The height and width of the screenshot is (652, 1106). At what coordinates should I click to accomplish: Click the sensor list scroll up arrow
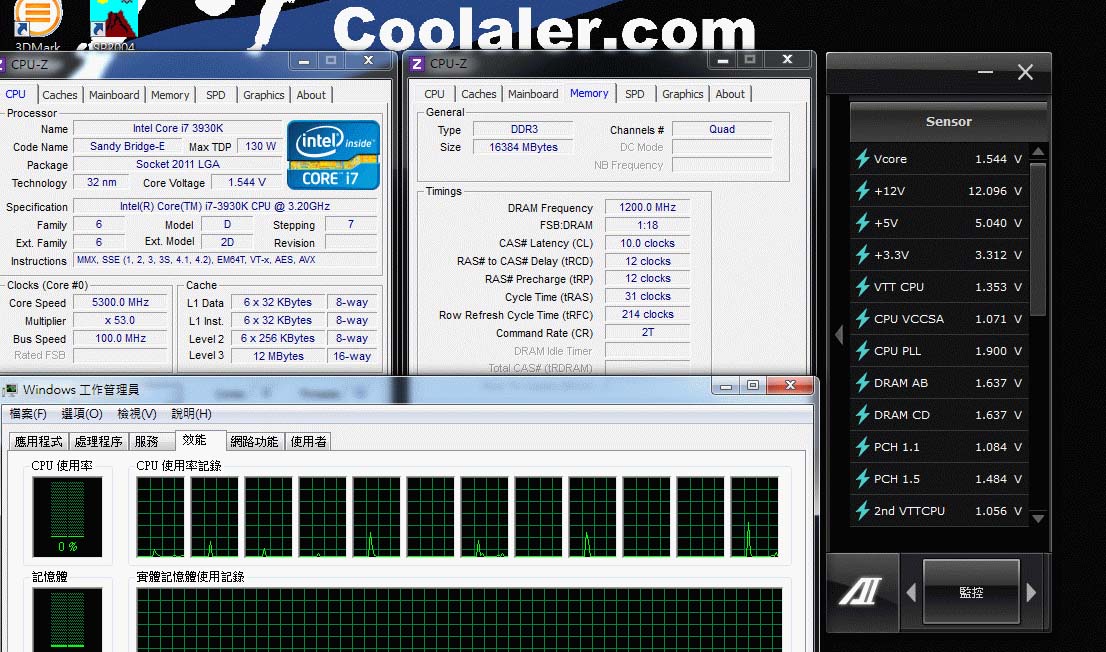(x=1038, y=152)
